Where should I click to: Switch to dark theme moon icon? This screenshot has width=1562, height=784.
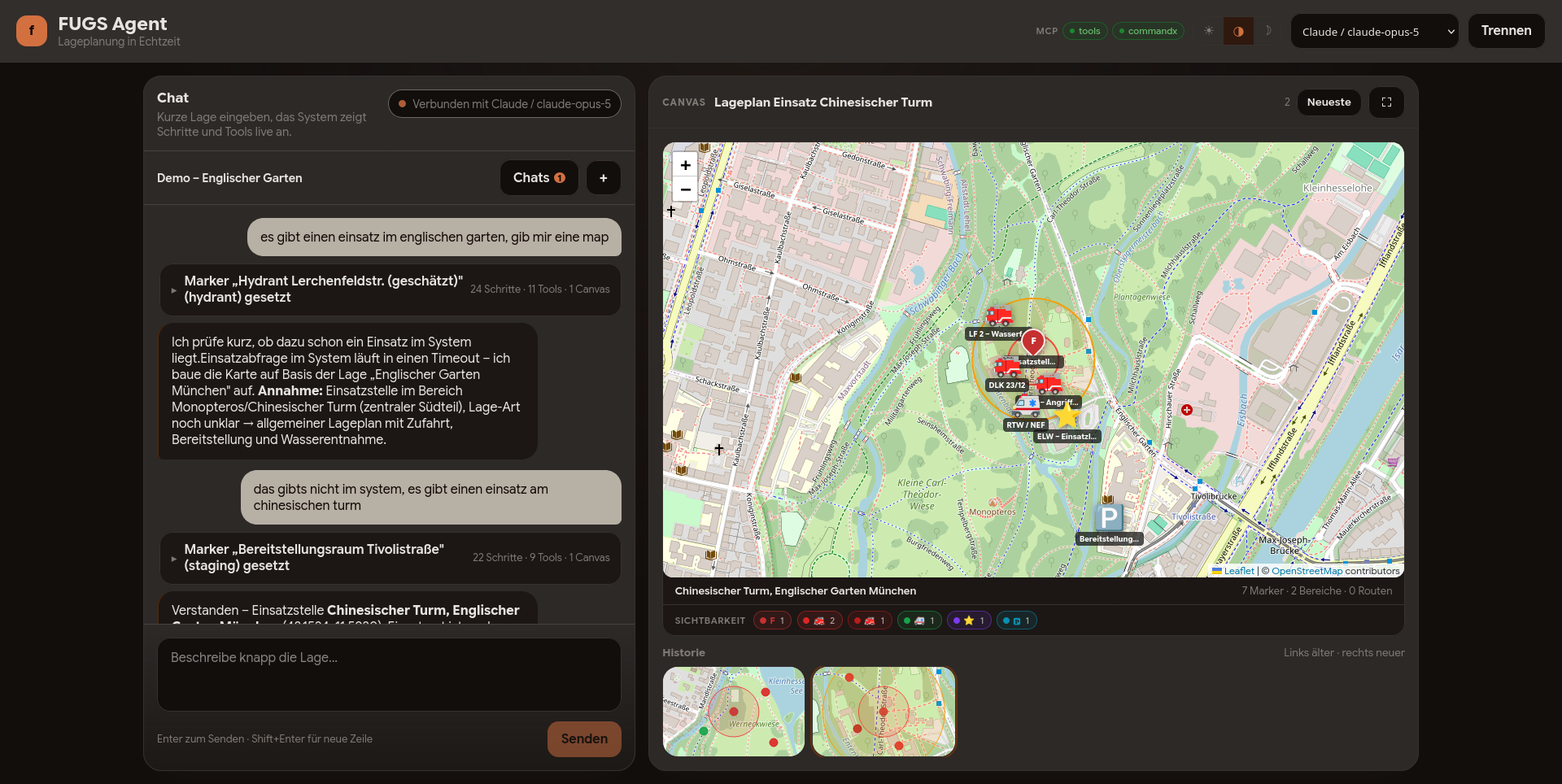1267,31
